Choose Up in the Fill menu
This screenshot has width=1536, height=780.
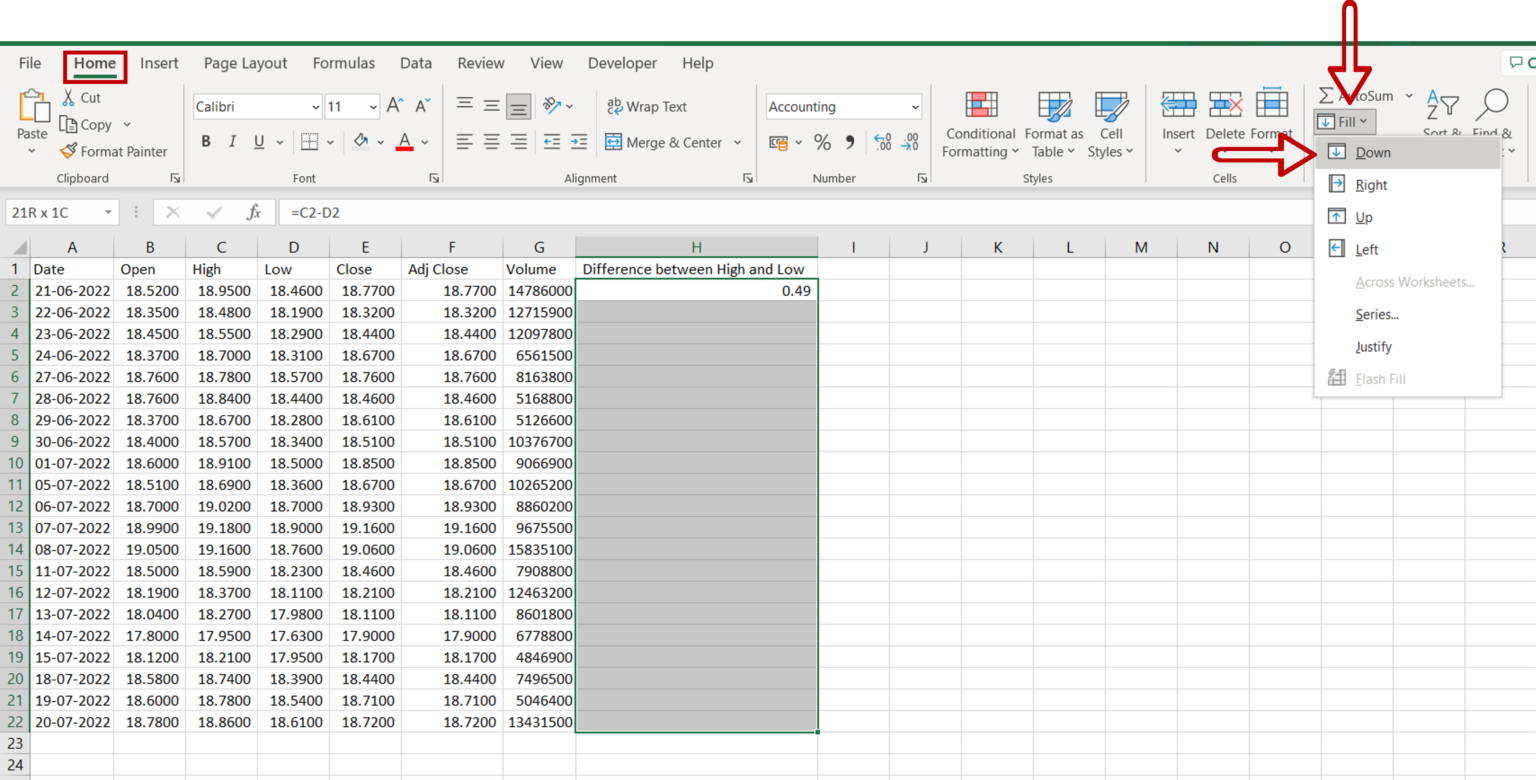[x=1408, y=217]
